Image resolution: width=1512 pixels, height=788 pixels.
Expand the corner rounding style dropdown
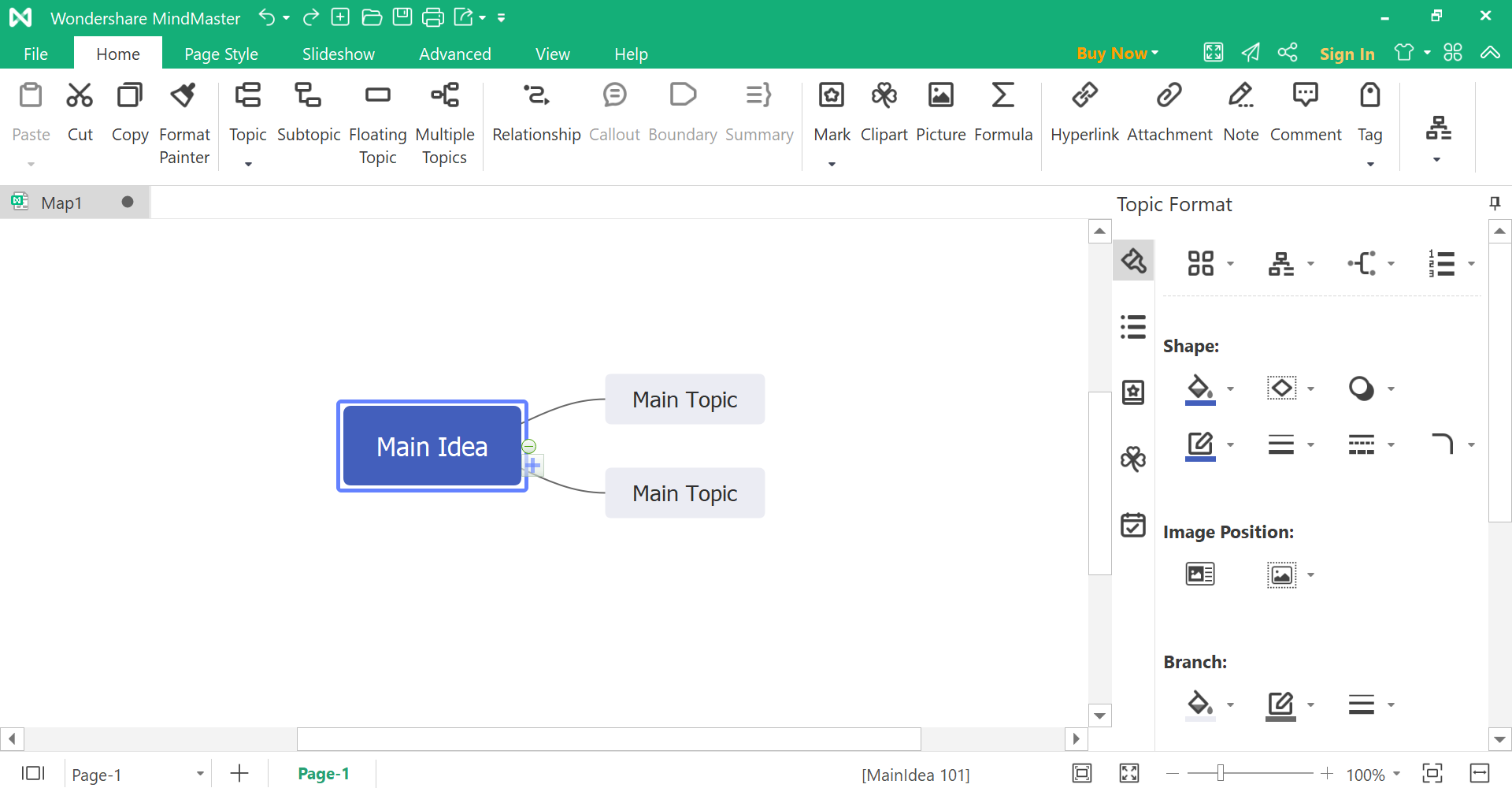[1471, 444]
